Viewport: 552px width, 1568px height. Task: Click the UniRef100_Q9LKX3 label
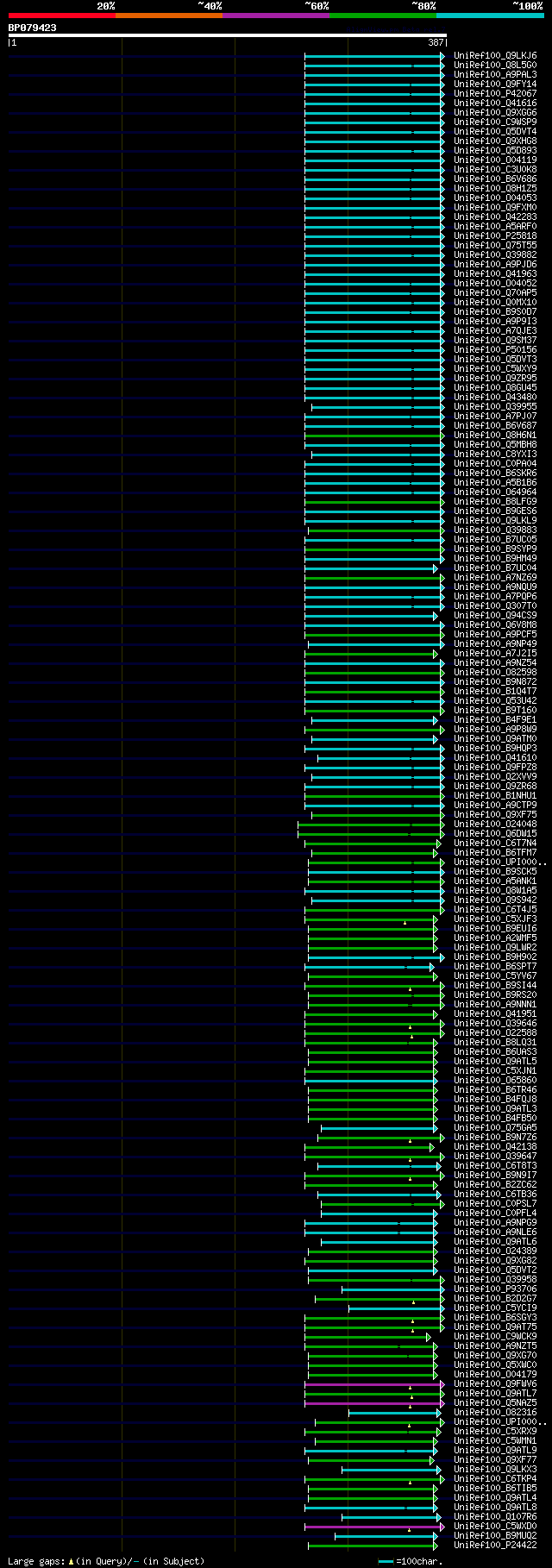495,1470
